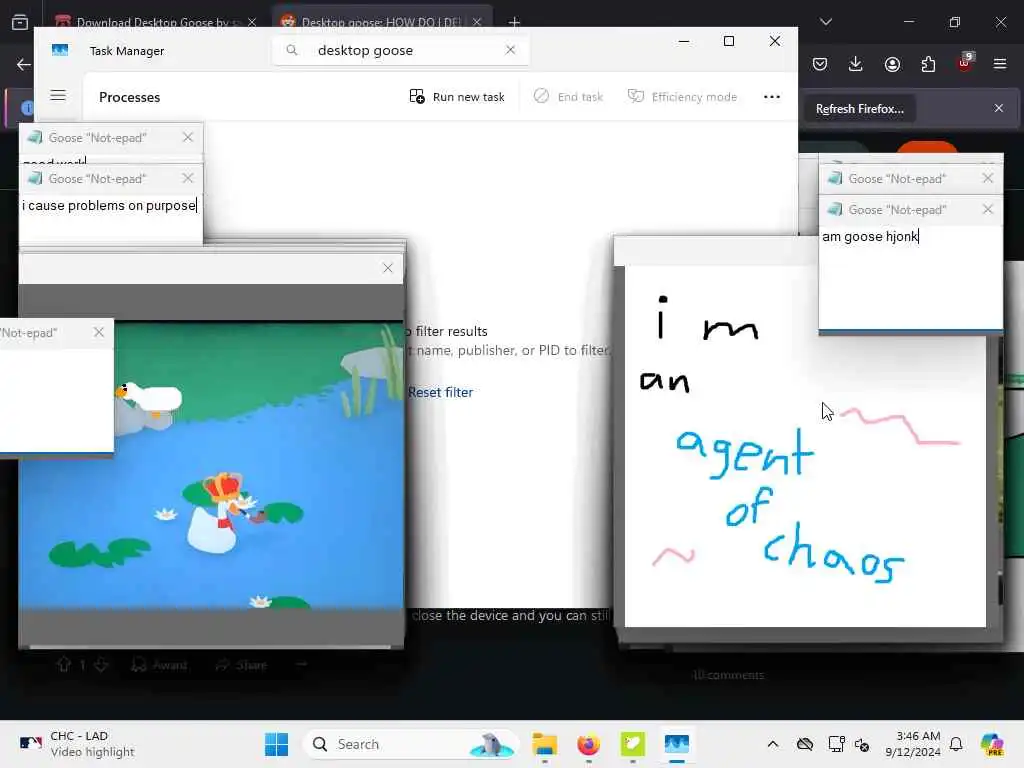Viewport: 1024px width, 768px height.
Task: Click the Task Manager search magnifier icon
Action: [292, 50]
